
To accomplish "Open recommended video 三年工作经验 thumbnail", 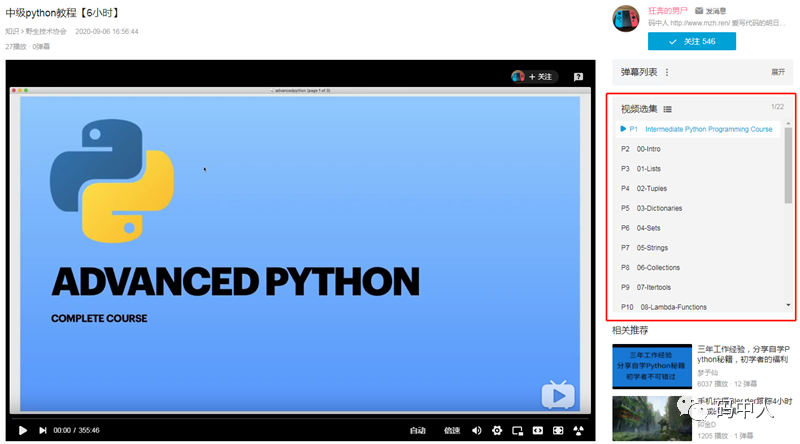I will (x=652, y=366).
